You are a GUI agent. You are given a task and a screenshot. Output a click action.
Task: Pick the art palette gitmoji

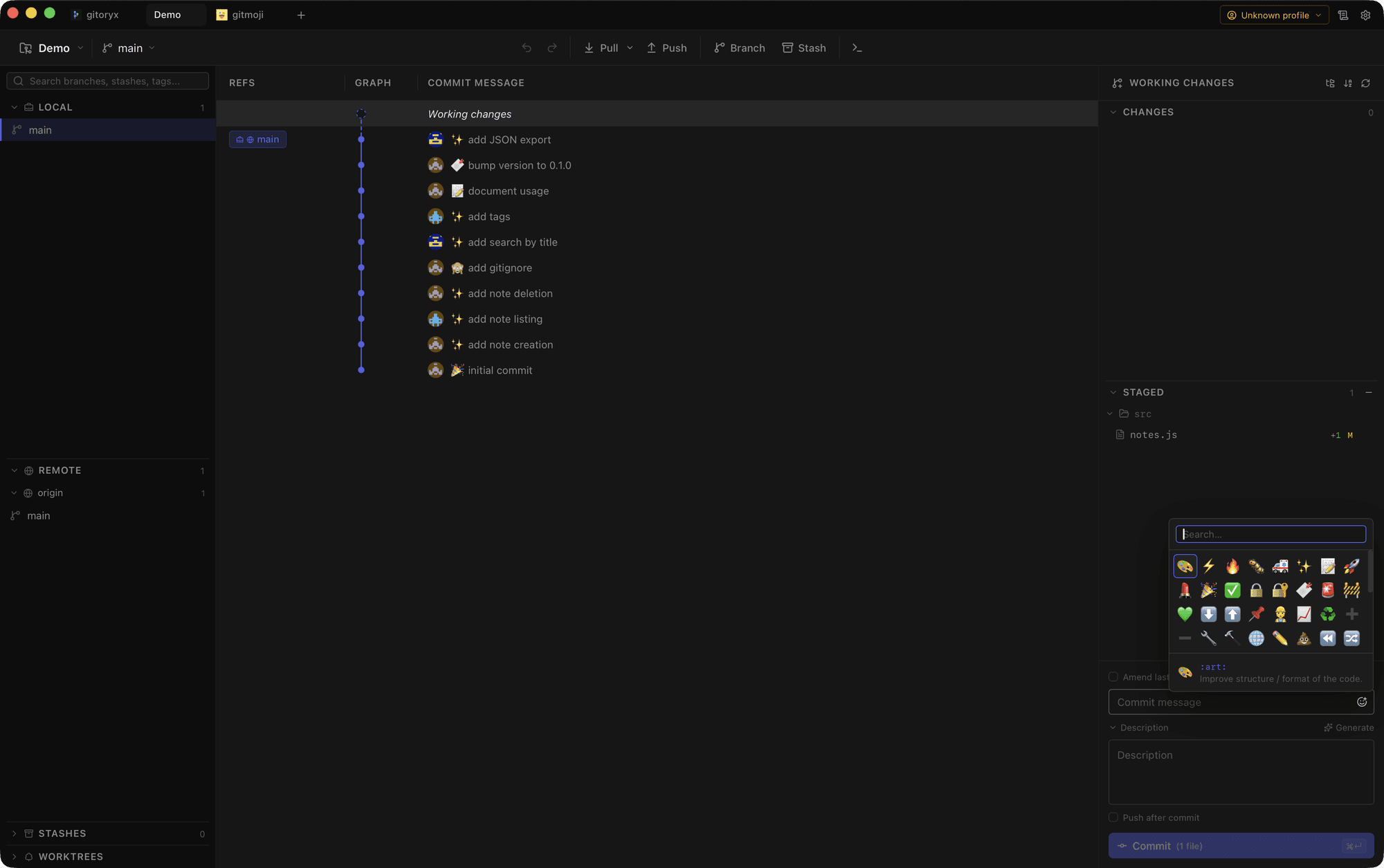[1185, 566]
